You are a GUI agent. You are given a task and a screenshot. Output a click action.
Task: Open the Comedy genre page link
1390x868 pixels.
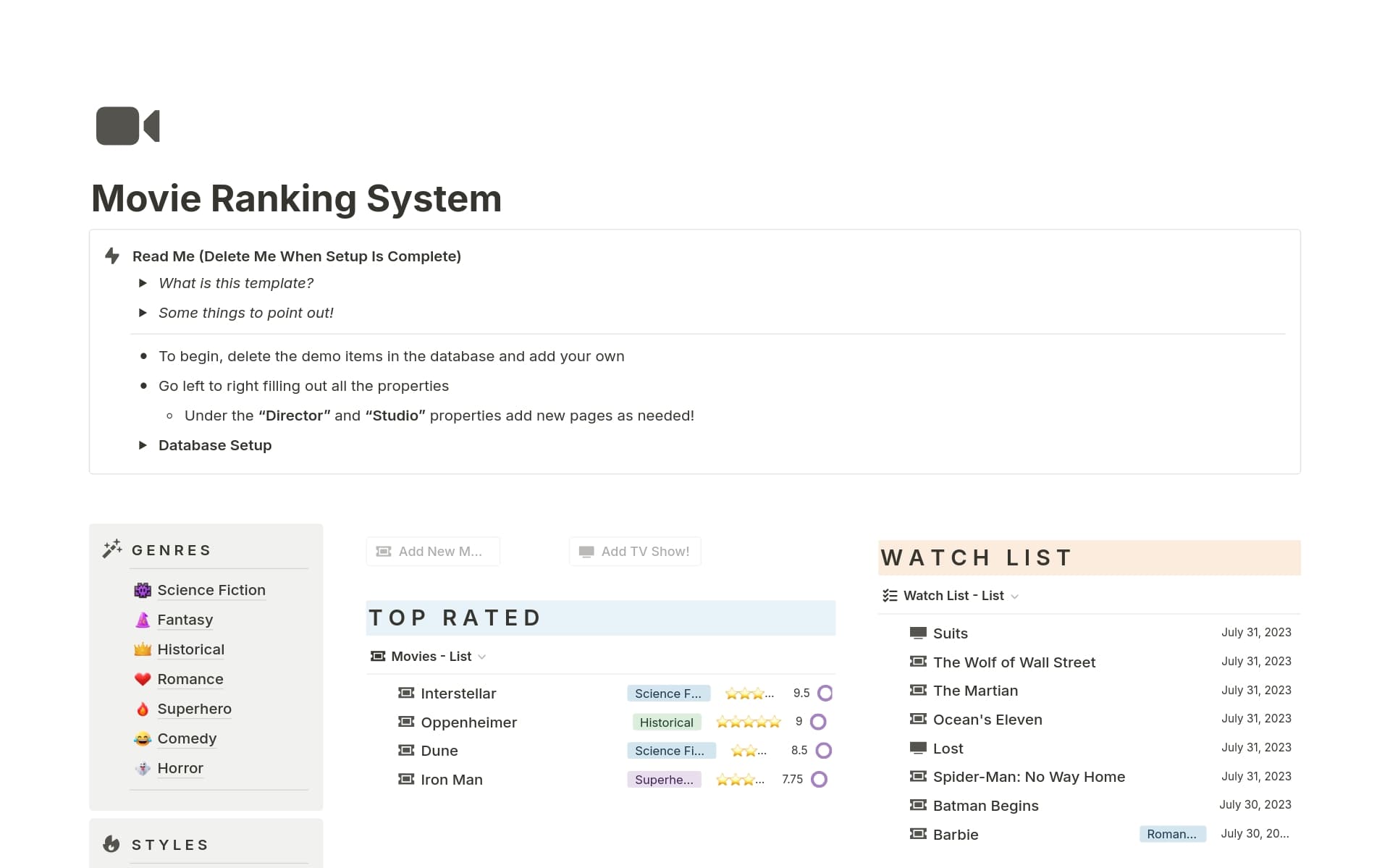187,738
